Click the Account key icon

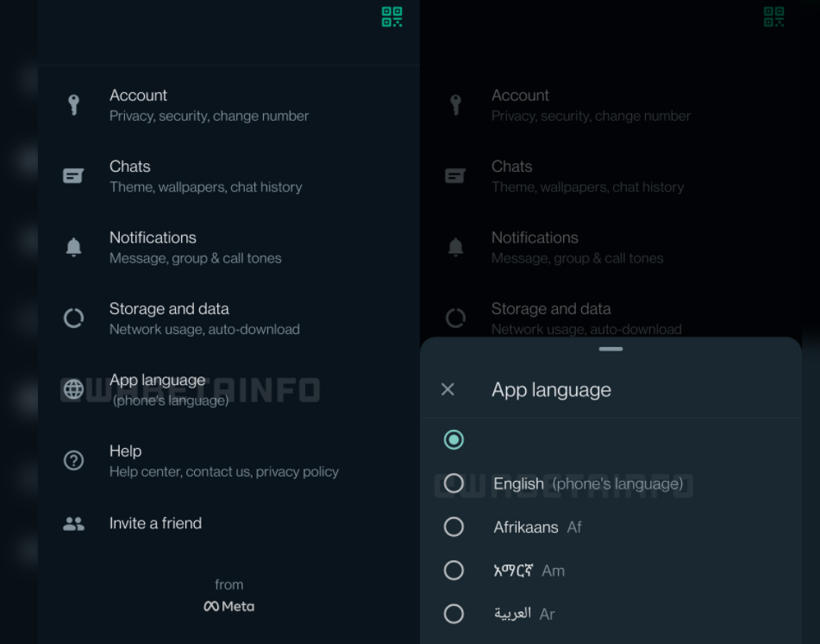(x=73, y=105)
